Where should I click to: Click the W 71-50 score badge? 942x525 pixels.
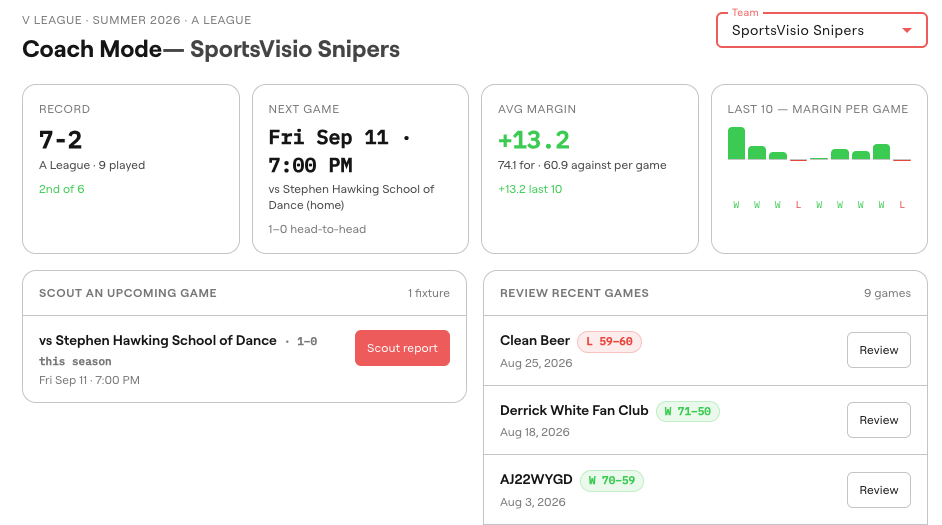coord(687,411)
